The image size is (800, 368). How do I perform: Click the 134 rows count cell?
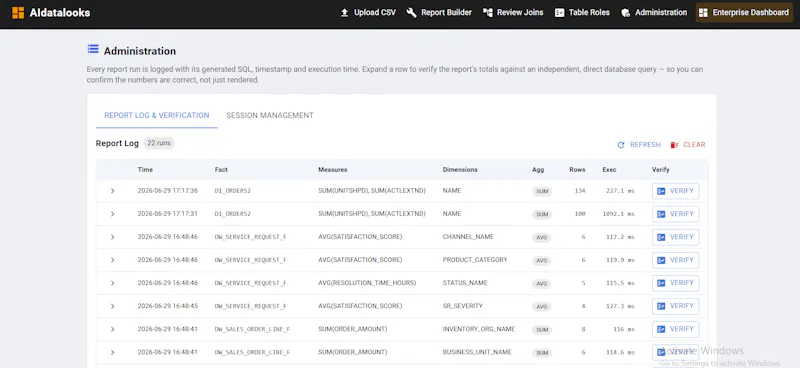(580, 191)
